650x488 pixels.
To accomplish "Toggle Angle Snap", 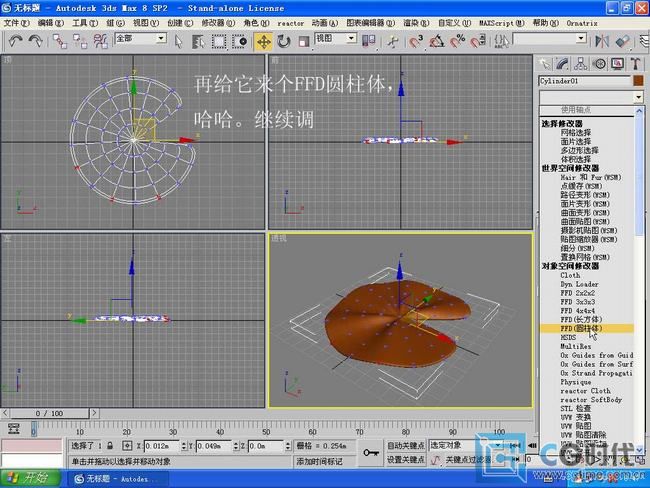I will click(436, 41).
